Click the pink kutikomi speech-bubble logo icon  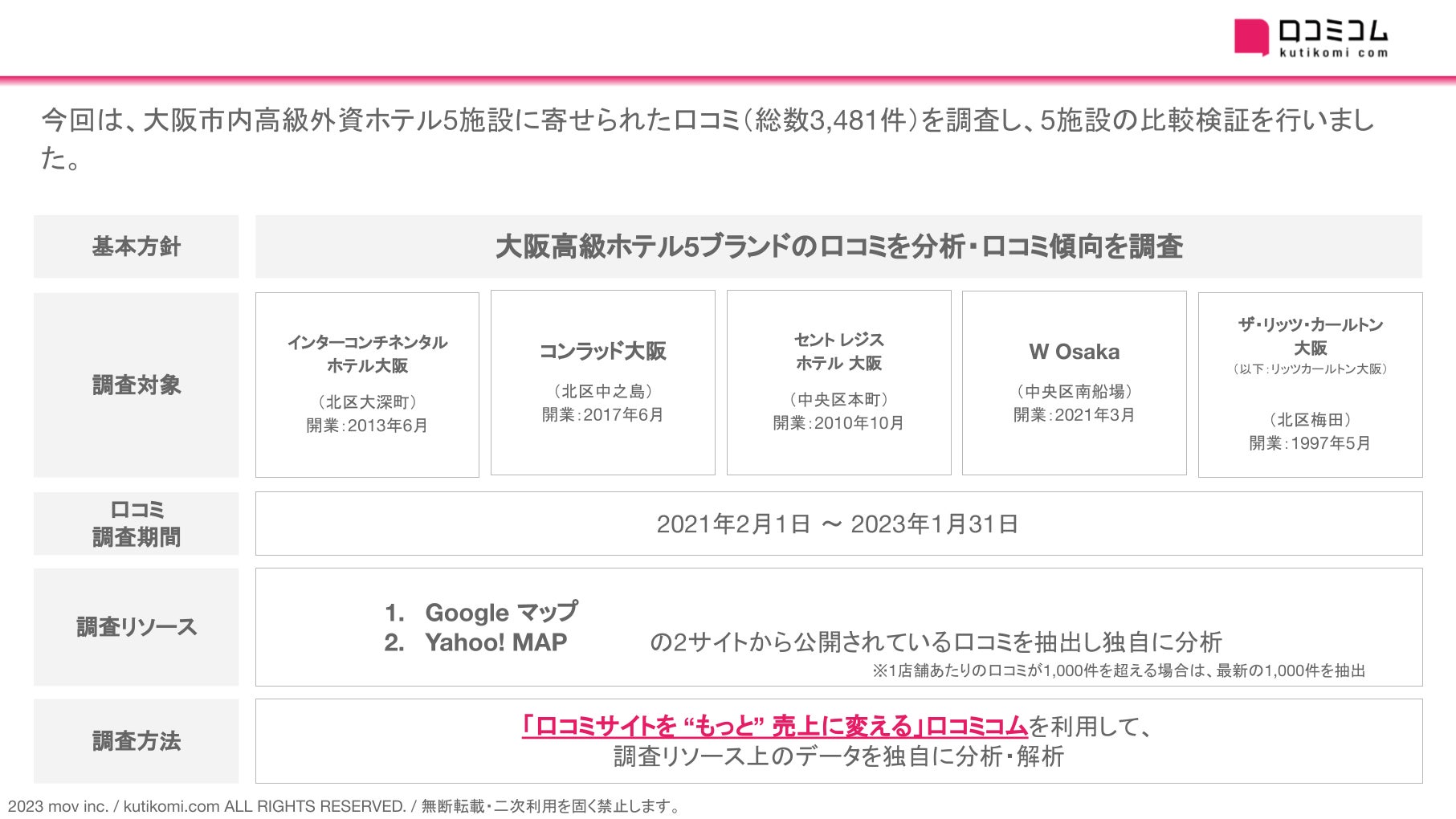(1251, 38)
